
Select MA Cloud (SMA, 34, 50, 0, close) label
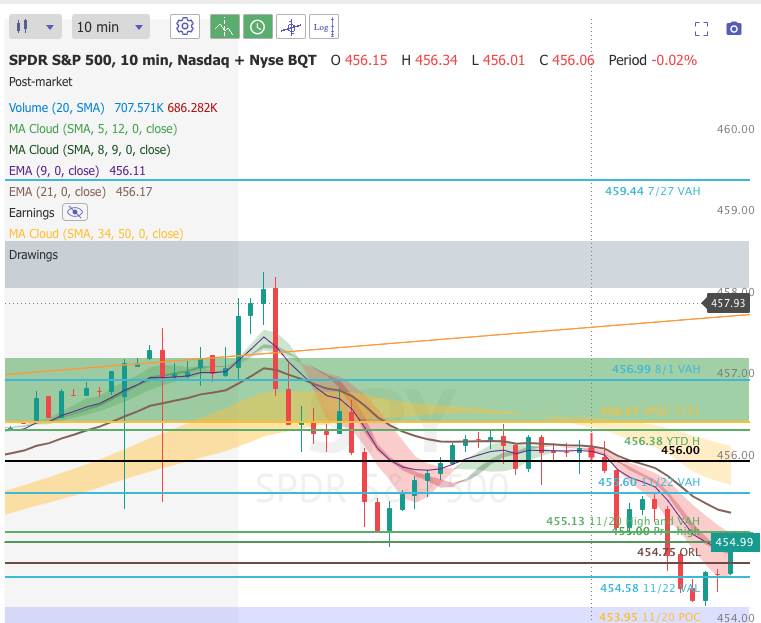pyautogui.click(x=96, y=233)
